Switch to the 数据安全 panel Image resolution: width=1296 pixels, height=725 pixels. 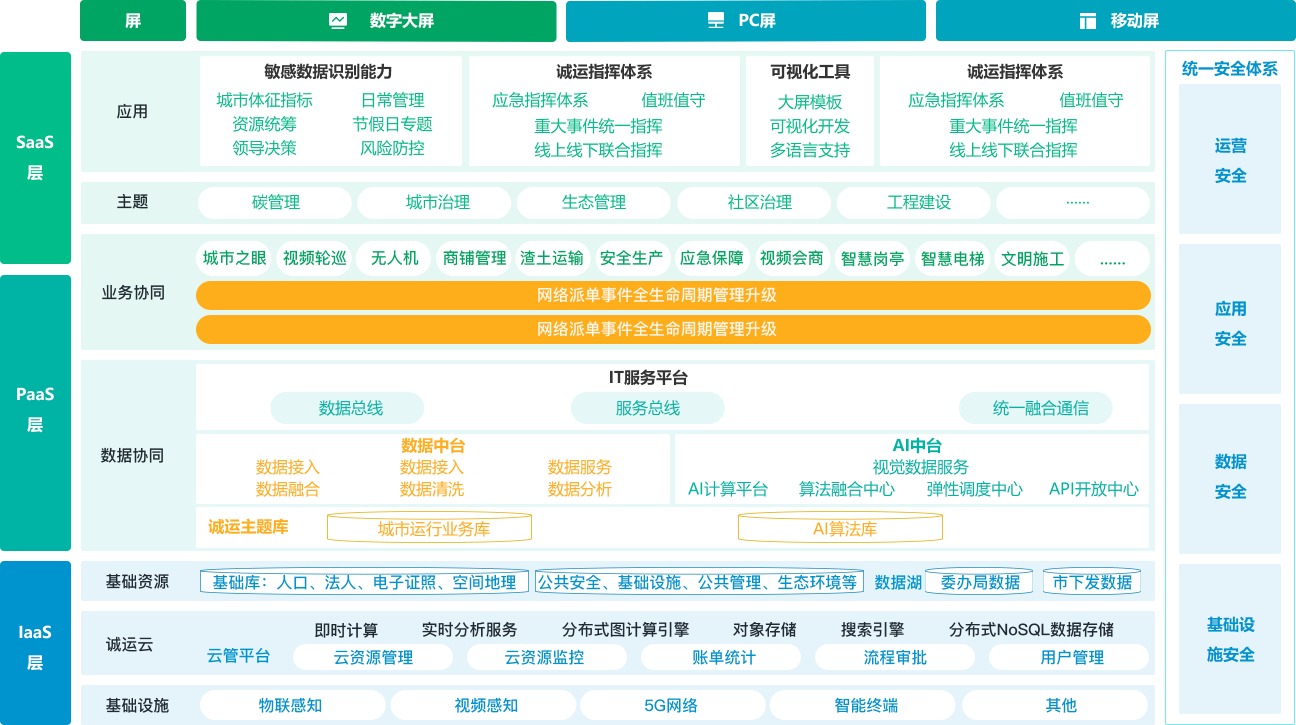[x=1229, y=476]
